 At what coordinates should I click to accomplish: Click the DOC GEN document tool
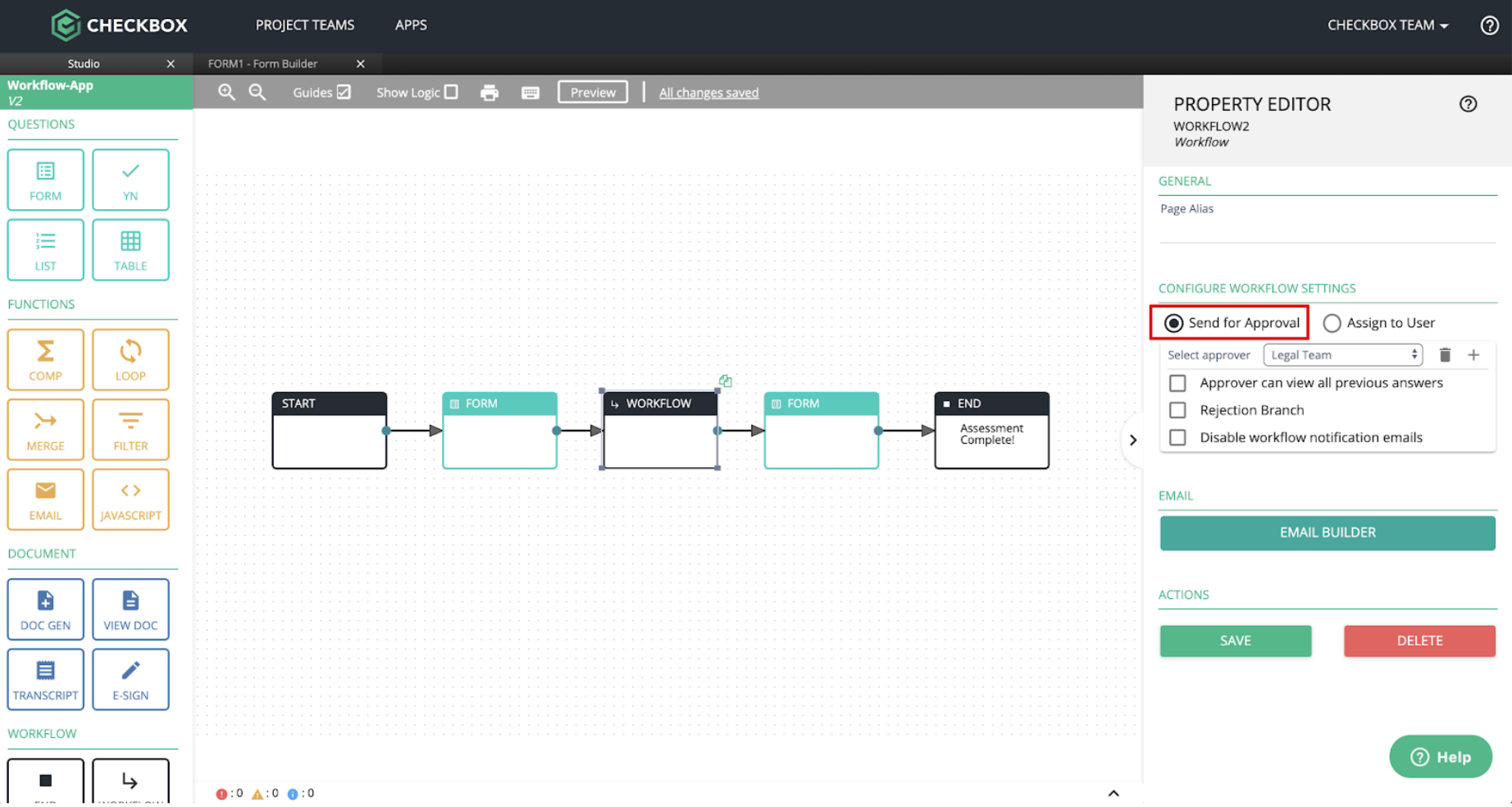46,609
